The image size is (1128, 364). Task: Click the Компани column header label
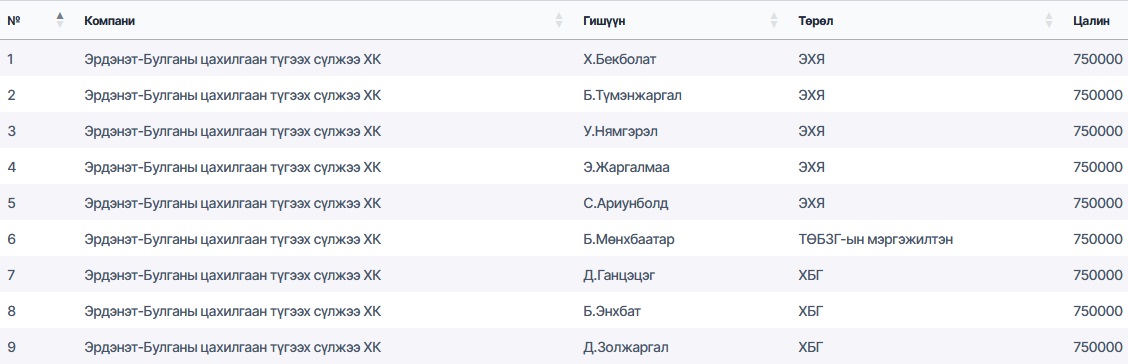[x=109, y=21]
